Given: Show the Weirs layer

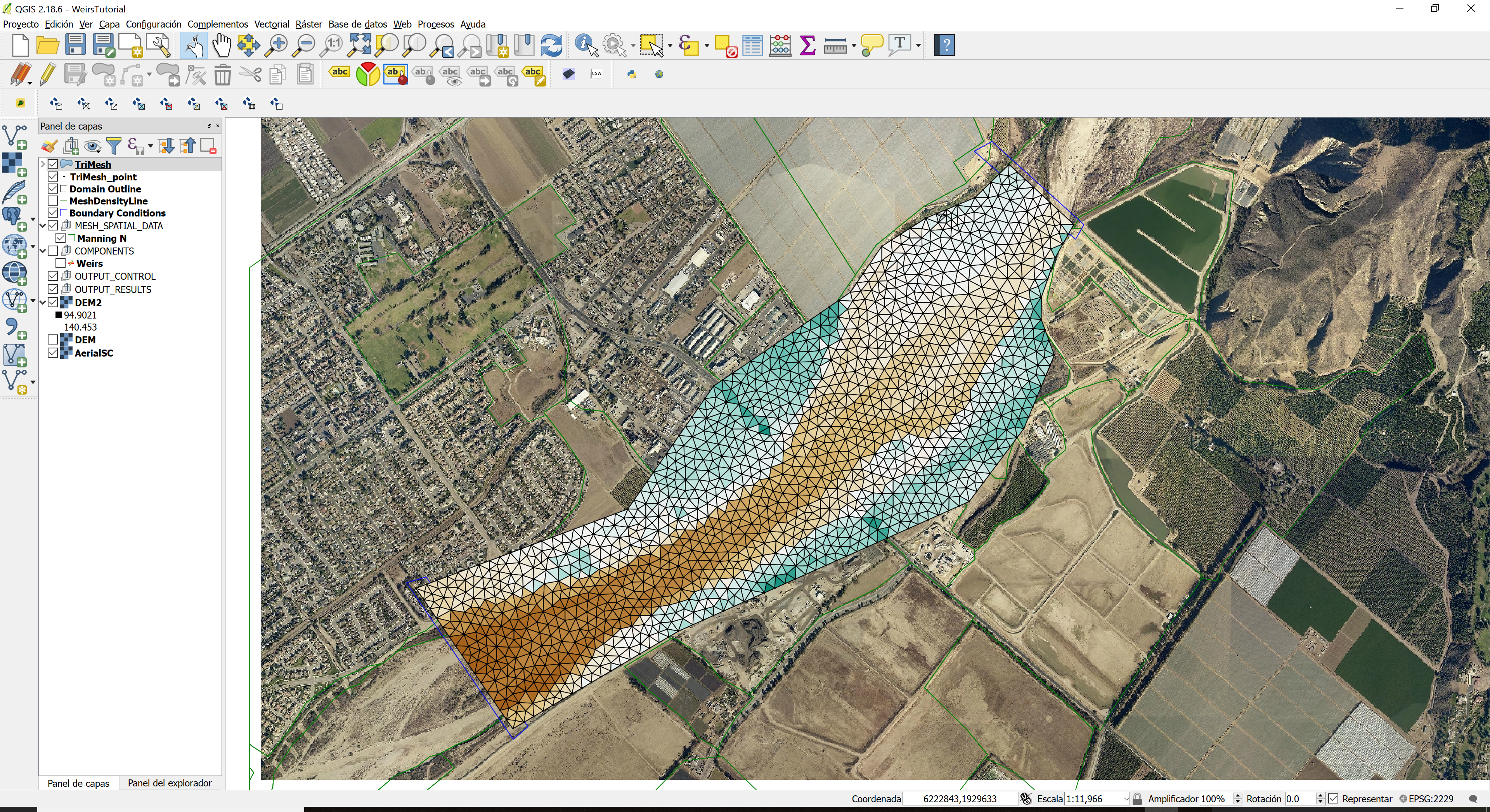Looking at the screenshot, I should [60, 264].
